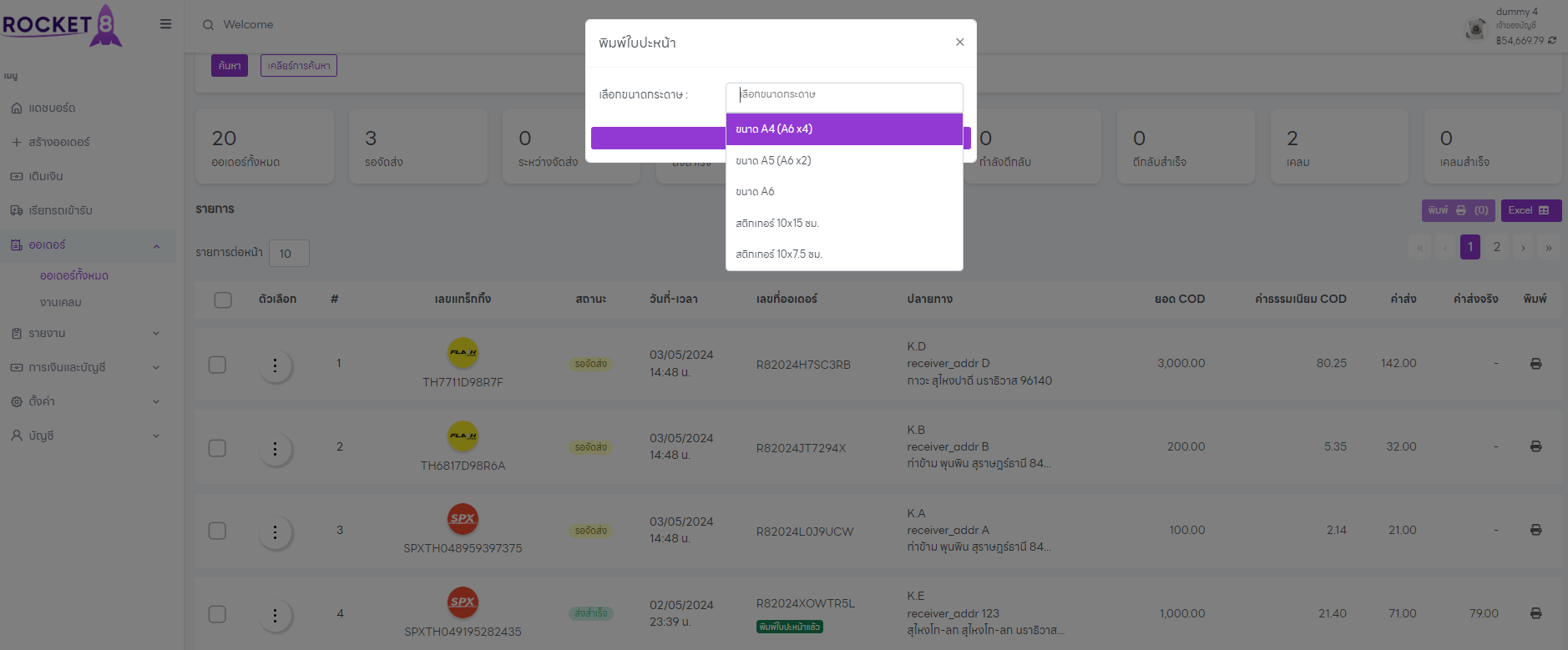Expand the รายงาน sidebar section
Image resolution: width=1568 pixels, height=650 pixels.
(x=88, y=333)
